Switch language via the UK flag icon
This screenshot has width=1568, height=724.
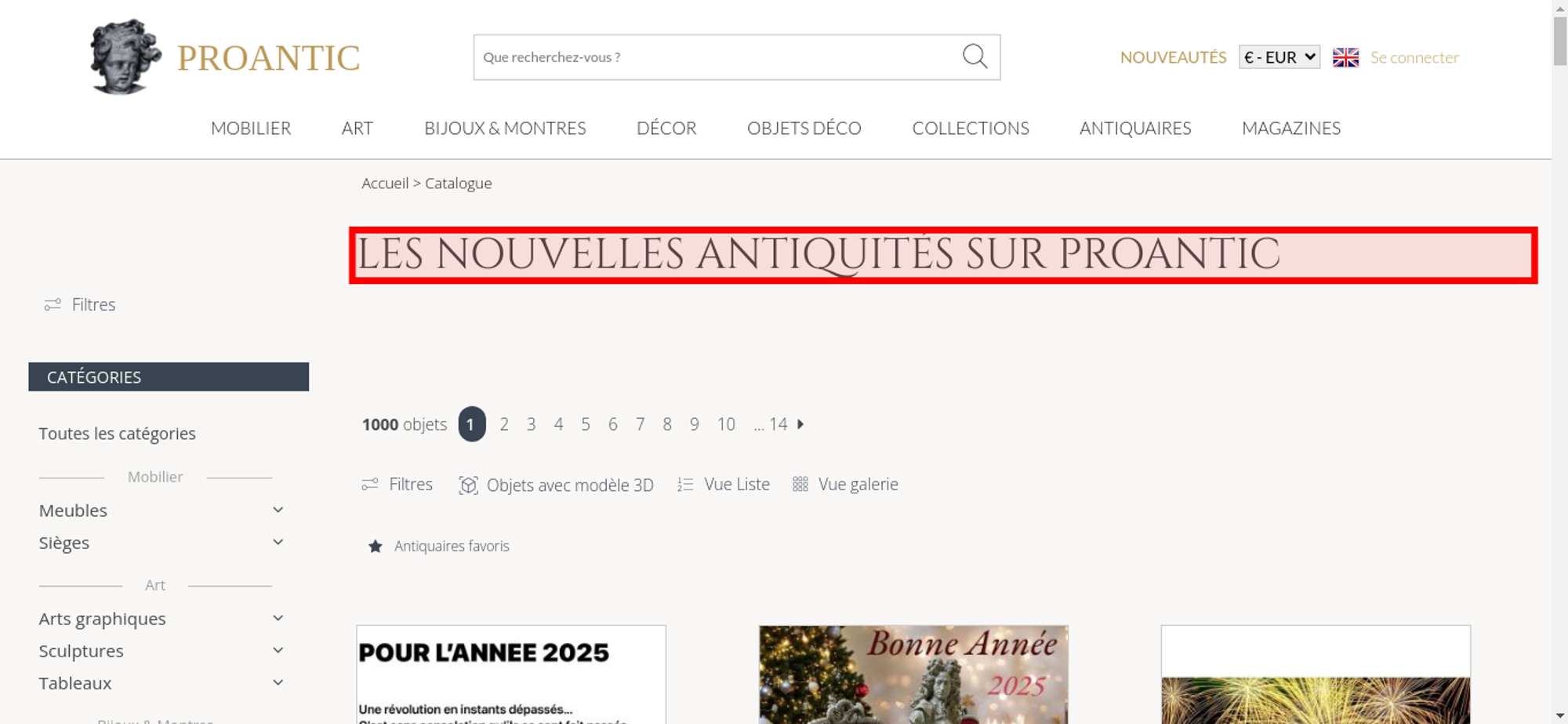coord(1345,57)
